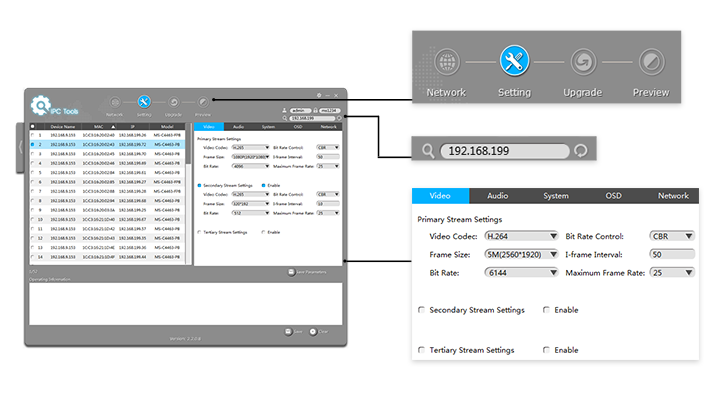Open the Bit Rate Control CBR dropdown in the enlarged panel

[x=672, y=236]
